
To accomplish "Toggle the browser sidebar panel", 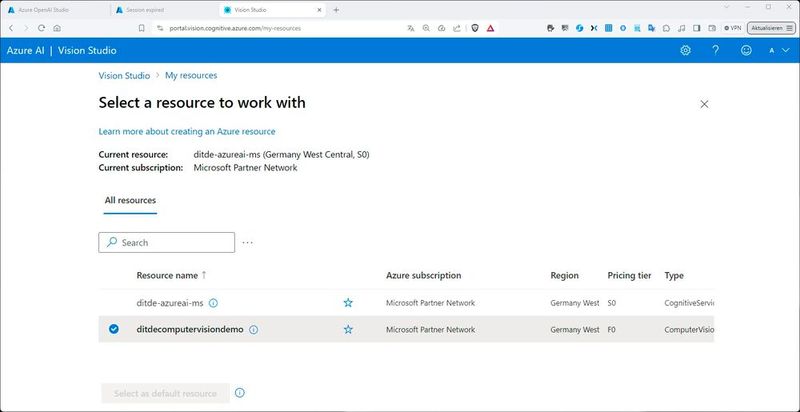I will pyautogui.click(x=697, y=29).
